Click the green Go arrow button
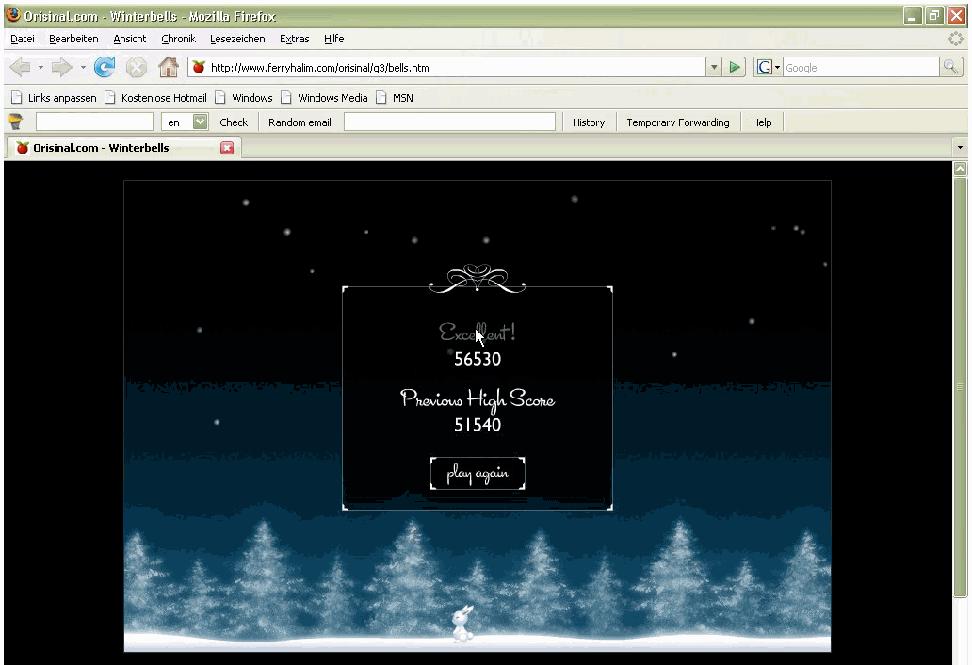 734,67
